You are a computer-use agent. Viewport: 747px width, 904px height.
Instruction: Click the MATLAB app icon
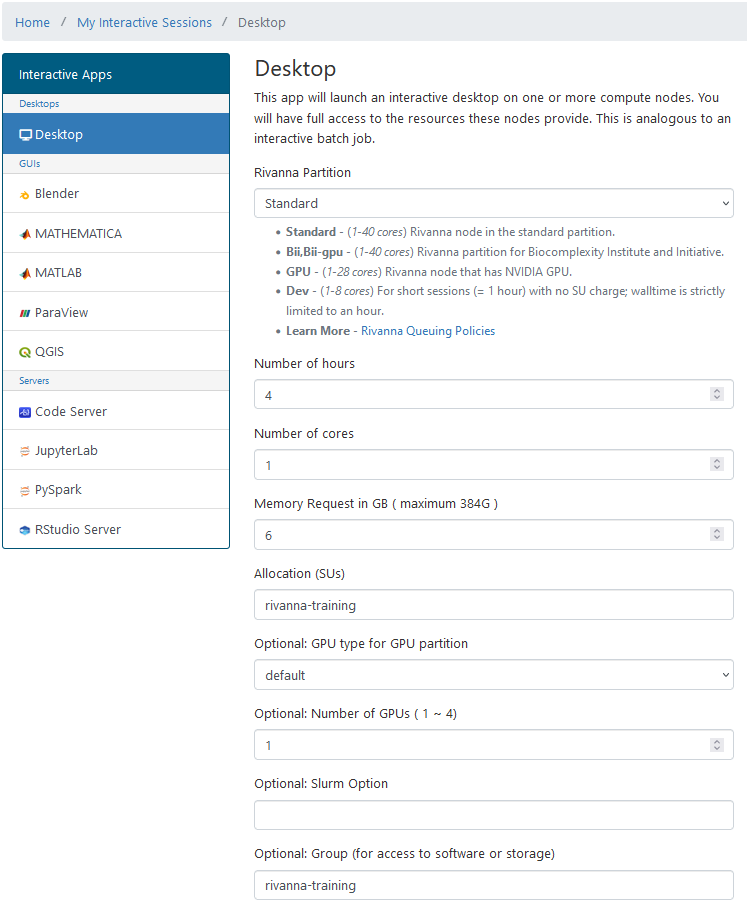click(25, 273)
